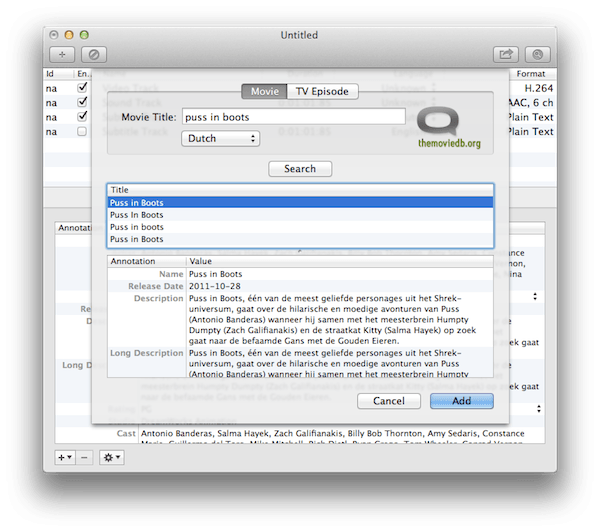Click the Value column header
Image resolution: width=600 pixels, height=532 pixels.
[340, 261]
